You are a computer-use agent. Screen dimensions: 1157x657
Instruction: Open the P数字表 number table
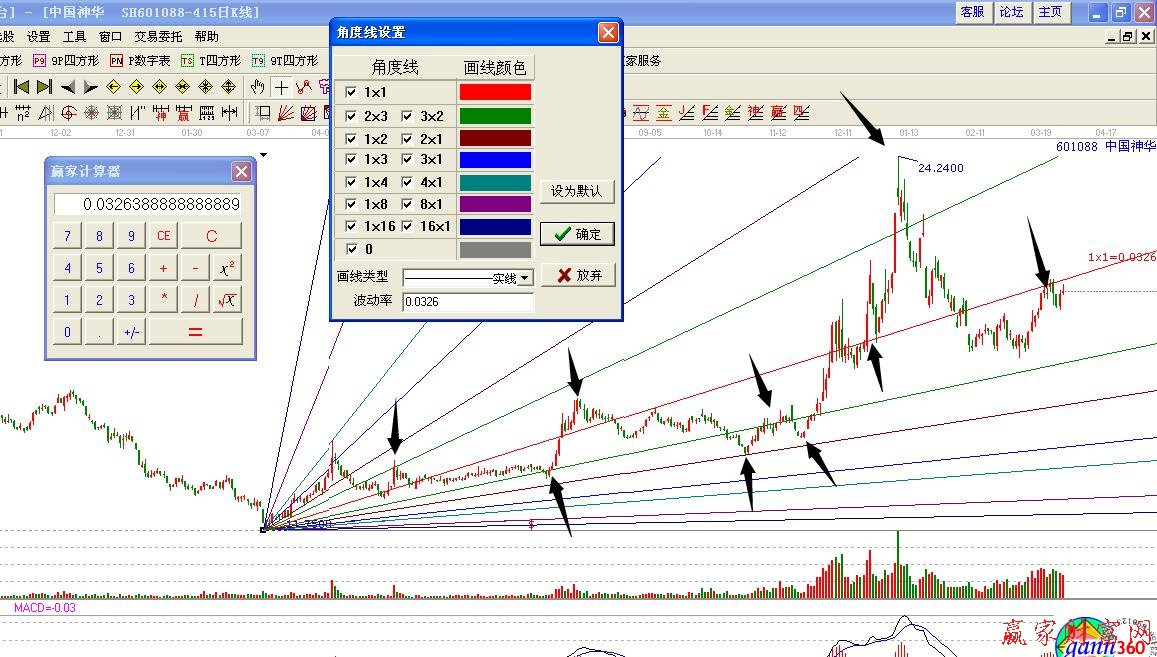point(140,61)
